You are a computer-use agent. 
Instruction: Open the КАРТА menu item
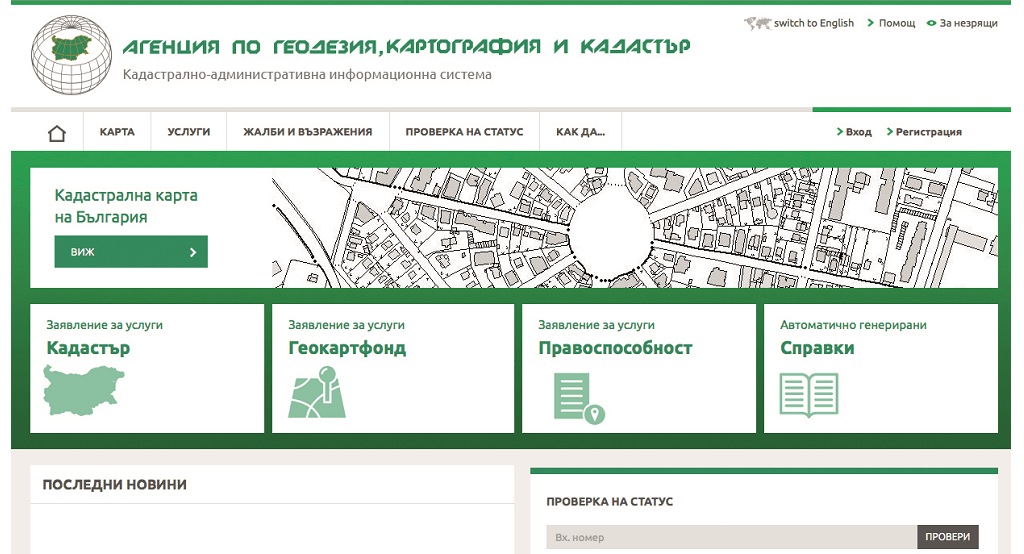click(x=117, y=132)
